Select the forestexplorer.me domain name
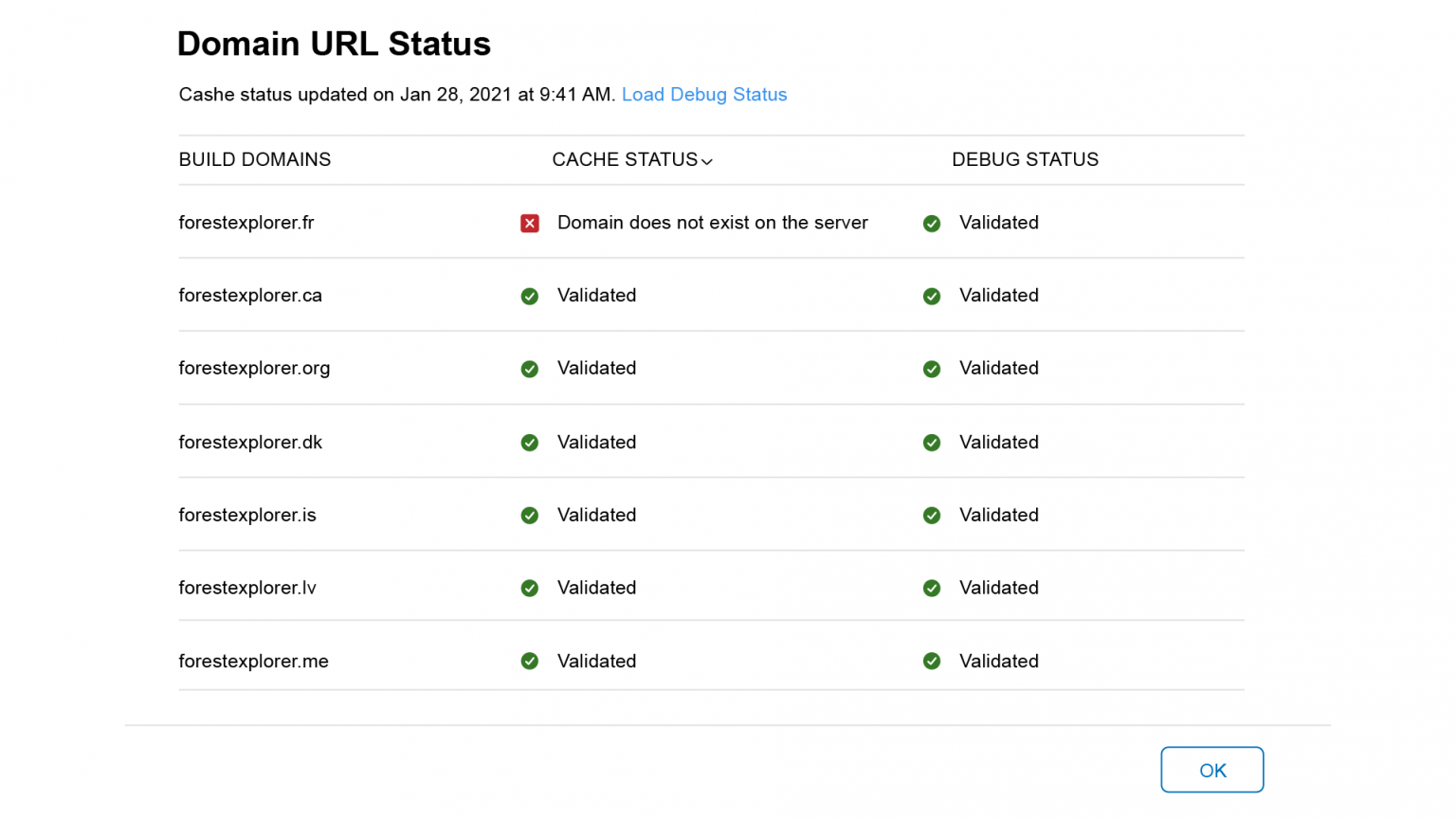The width and height of the screenshot is (1456, 819). (x=253, y=662)
